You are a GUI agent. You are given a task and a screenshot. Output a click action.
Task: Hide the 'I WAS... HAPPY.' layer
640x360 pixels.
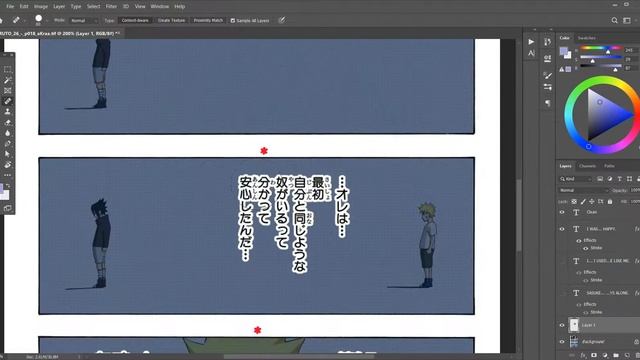[x=562, y=229]
